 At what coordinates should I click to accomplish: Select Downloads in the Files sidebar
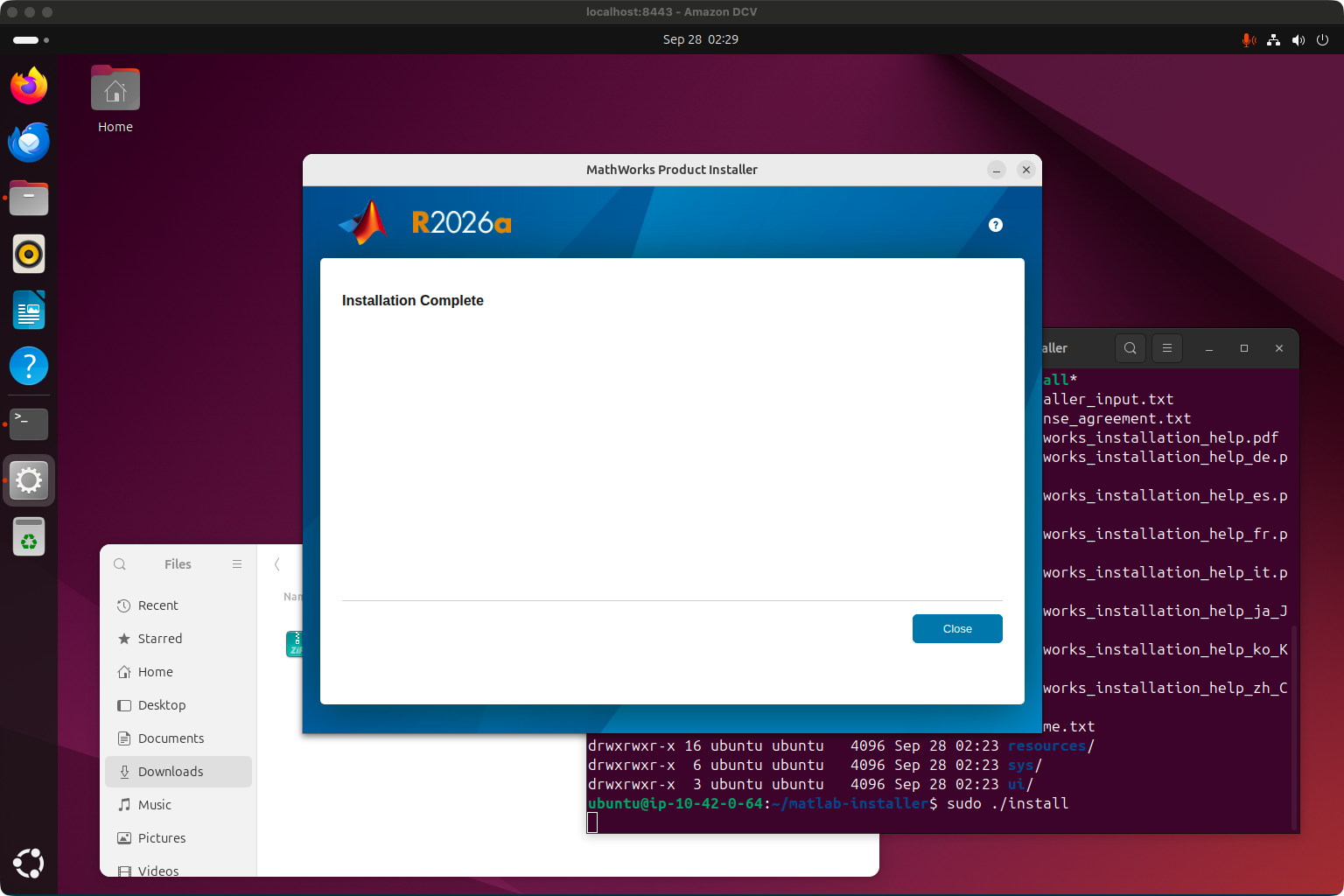click(x=178, y=772)
